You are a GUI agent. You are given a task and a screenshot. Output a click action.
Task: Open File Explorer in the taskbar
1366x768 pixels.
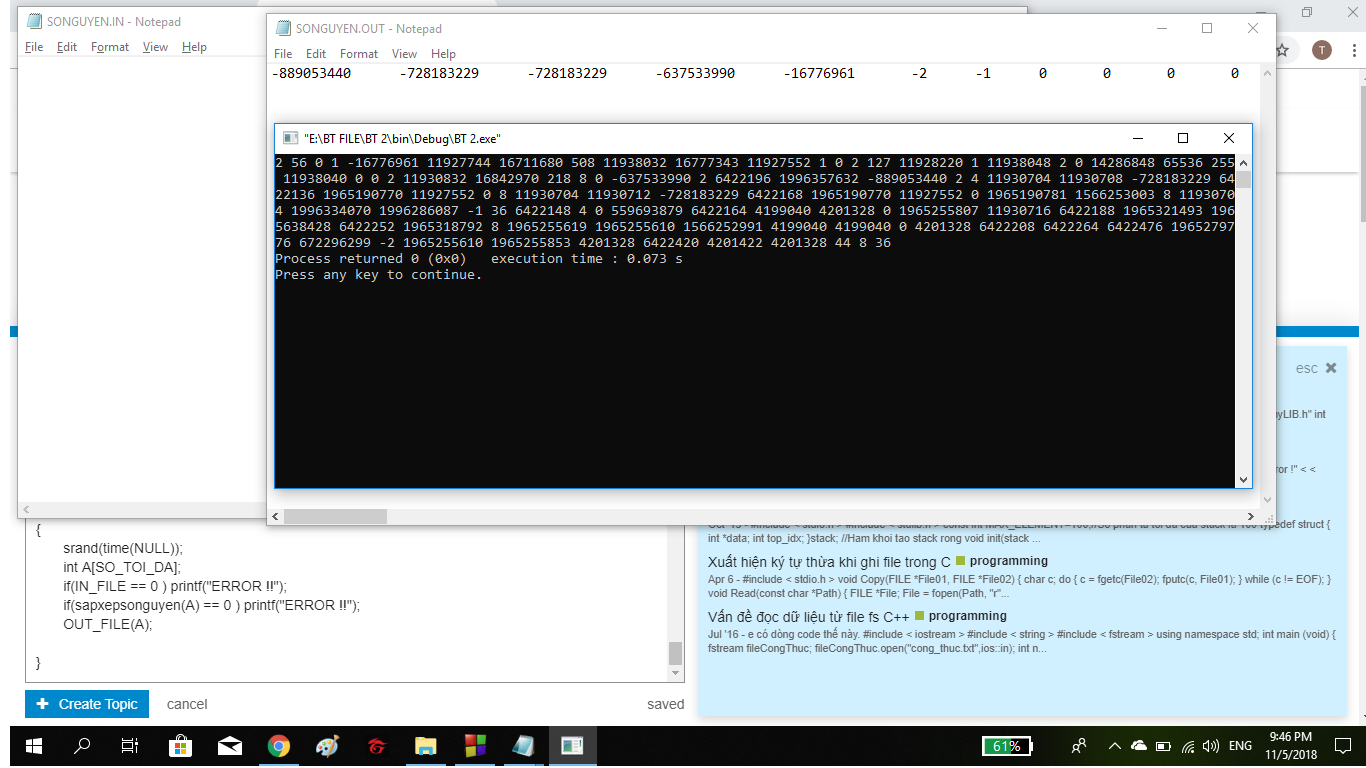426,746
